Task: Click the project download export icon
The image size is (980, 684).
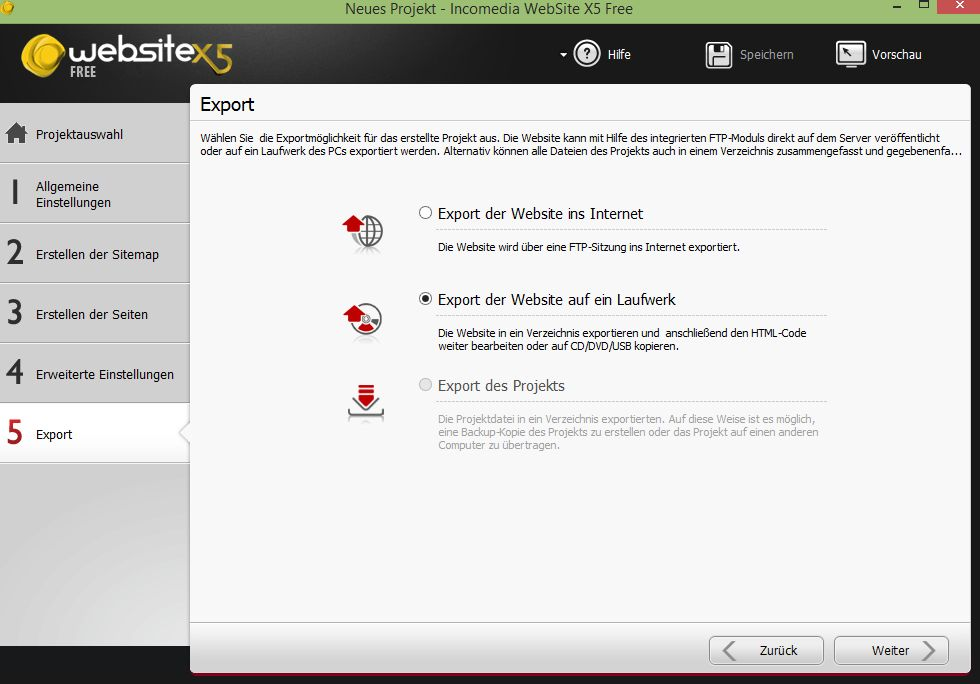Action: click(366, 401)
